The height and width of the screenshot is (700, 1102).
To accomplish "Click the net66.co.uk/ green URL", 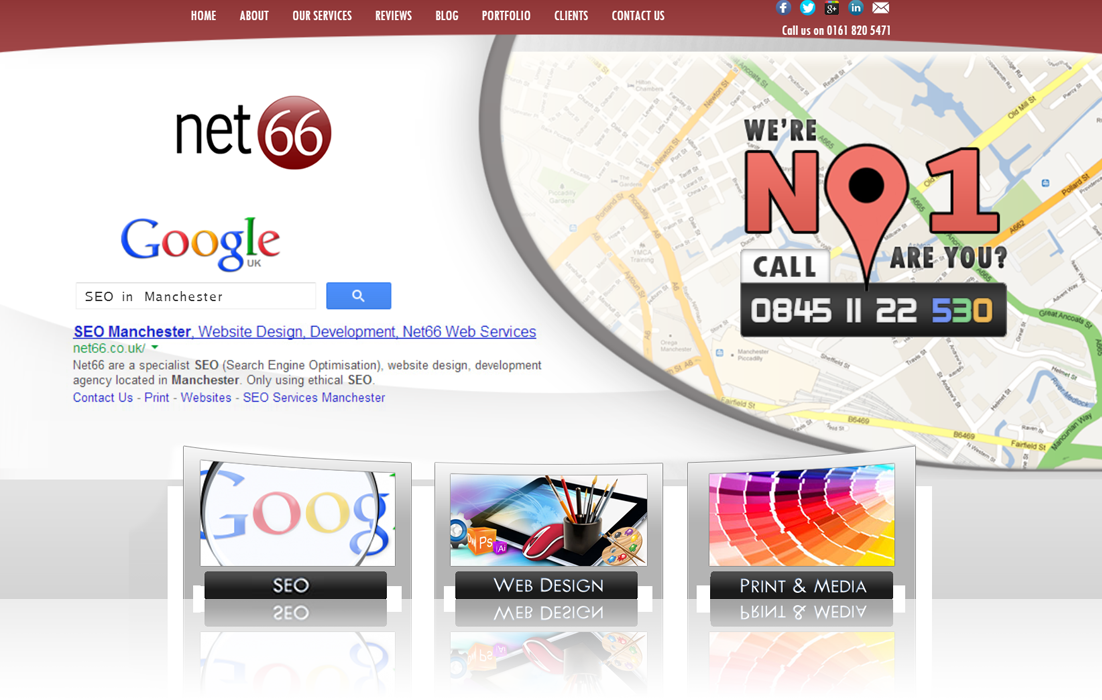I will [109, 348].
